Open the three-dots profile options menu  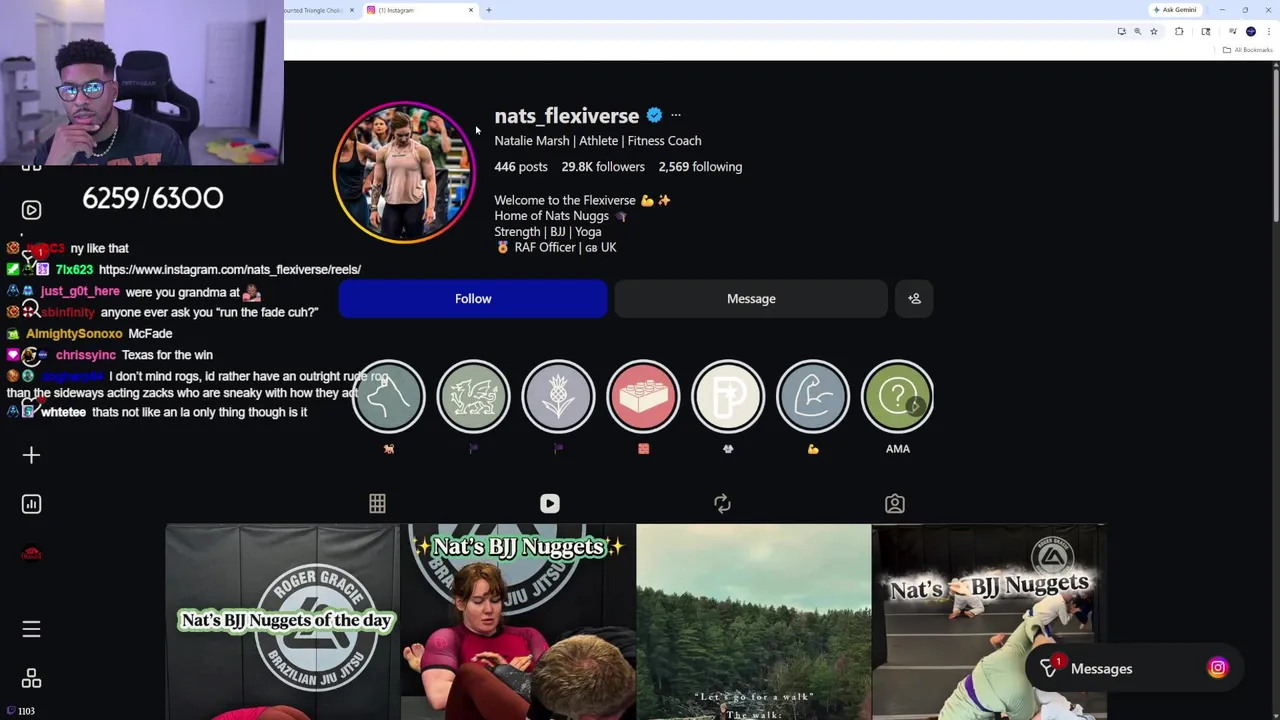point(676,116)
